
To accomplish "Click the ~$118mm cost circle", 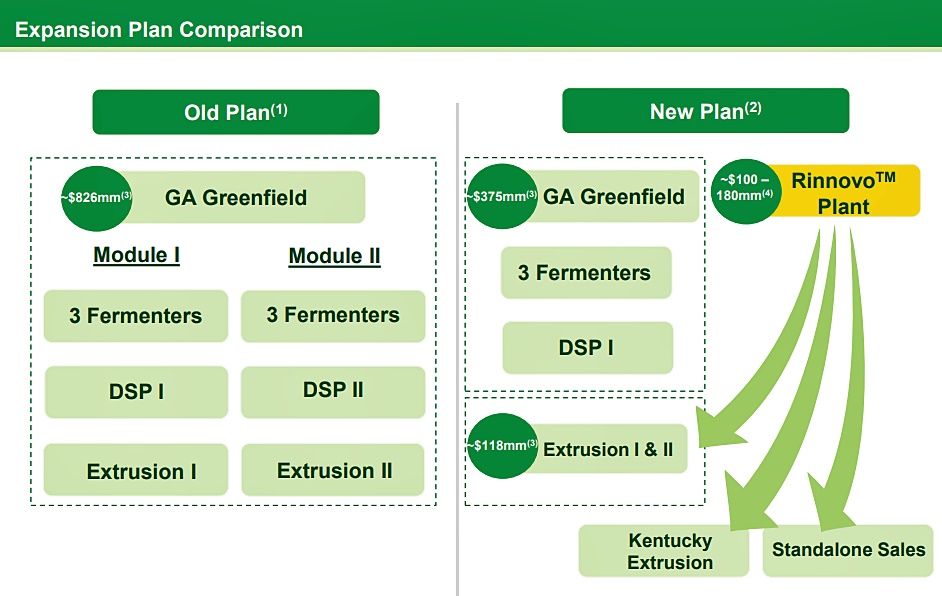I will [503, 446].
